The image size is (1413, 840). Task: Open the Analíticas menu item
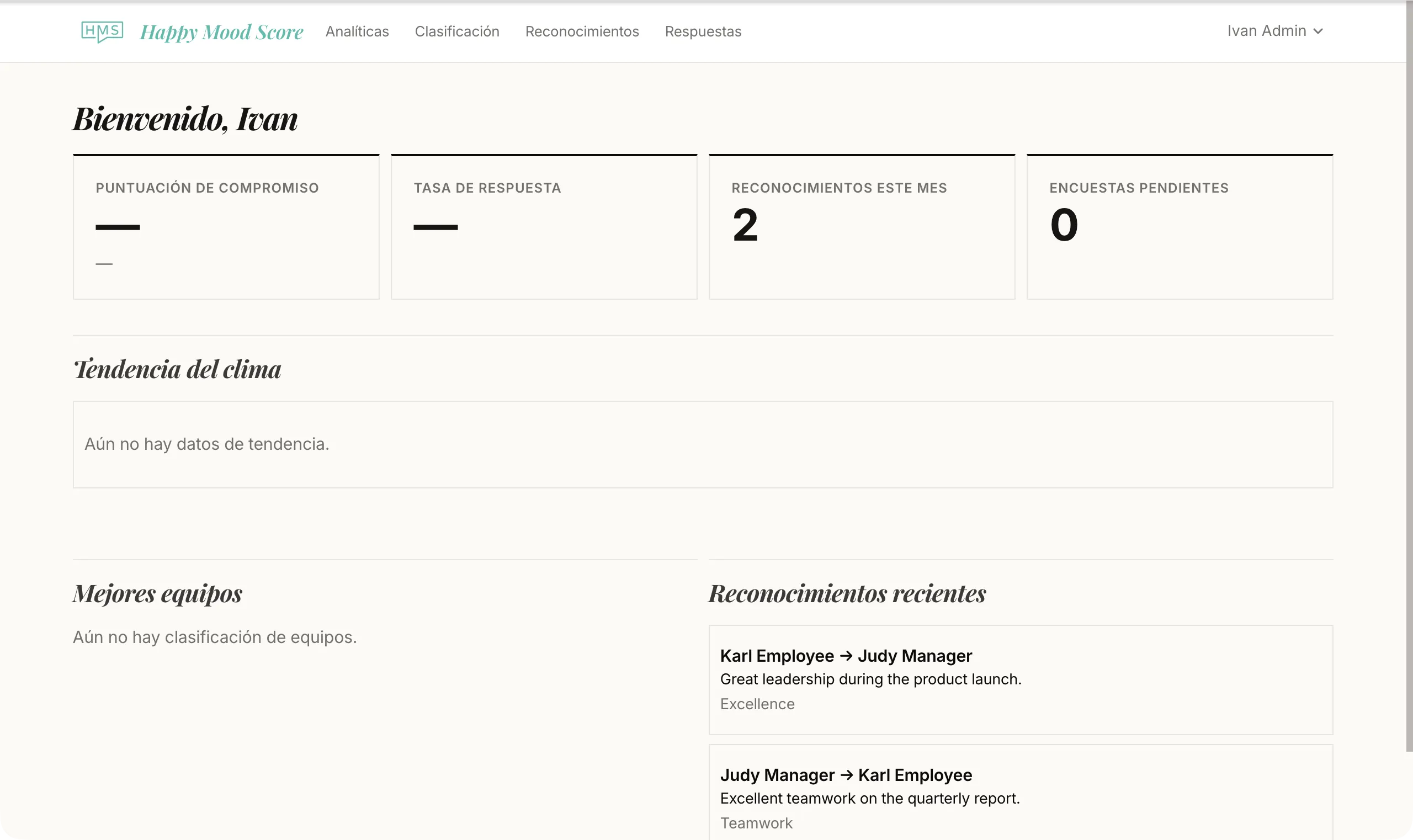[x=357, y=31]
